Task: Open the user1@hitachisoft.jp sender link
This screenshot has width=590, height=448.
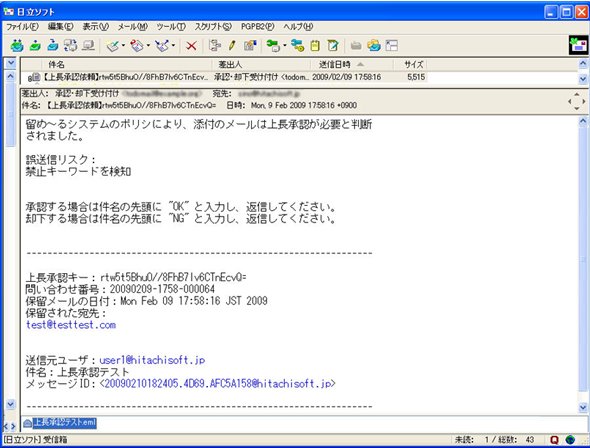Action: (152, 360)
